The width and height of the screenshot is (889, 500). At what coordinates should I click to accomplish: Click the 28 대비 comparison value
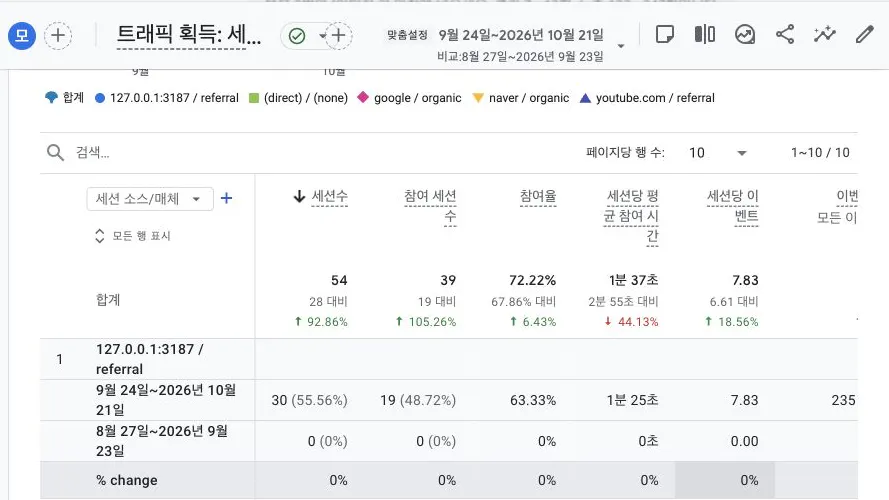[x=328, y=302]
